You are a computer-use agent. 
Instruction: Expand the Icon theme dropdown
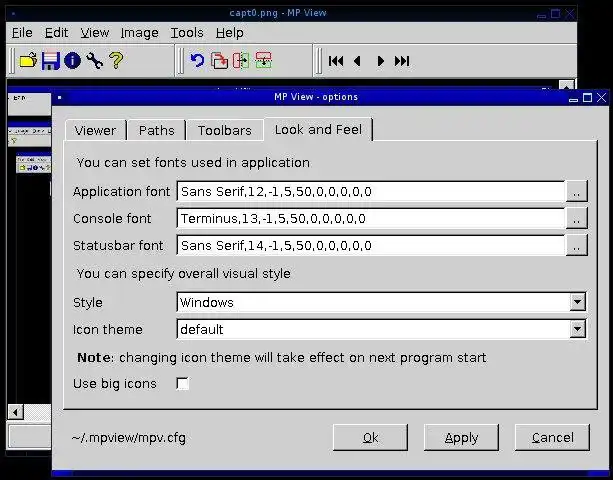577,329
